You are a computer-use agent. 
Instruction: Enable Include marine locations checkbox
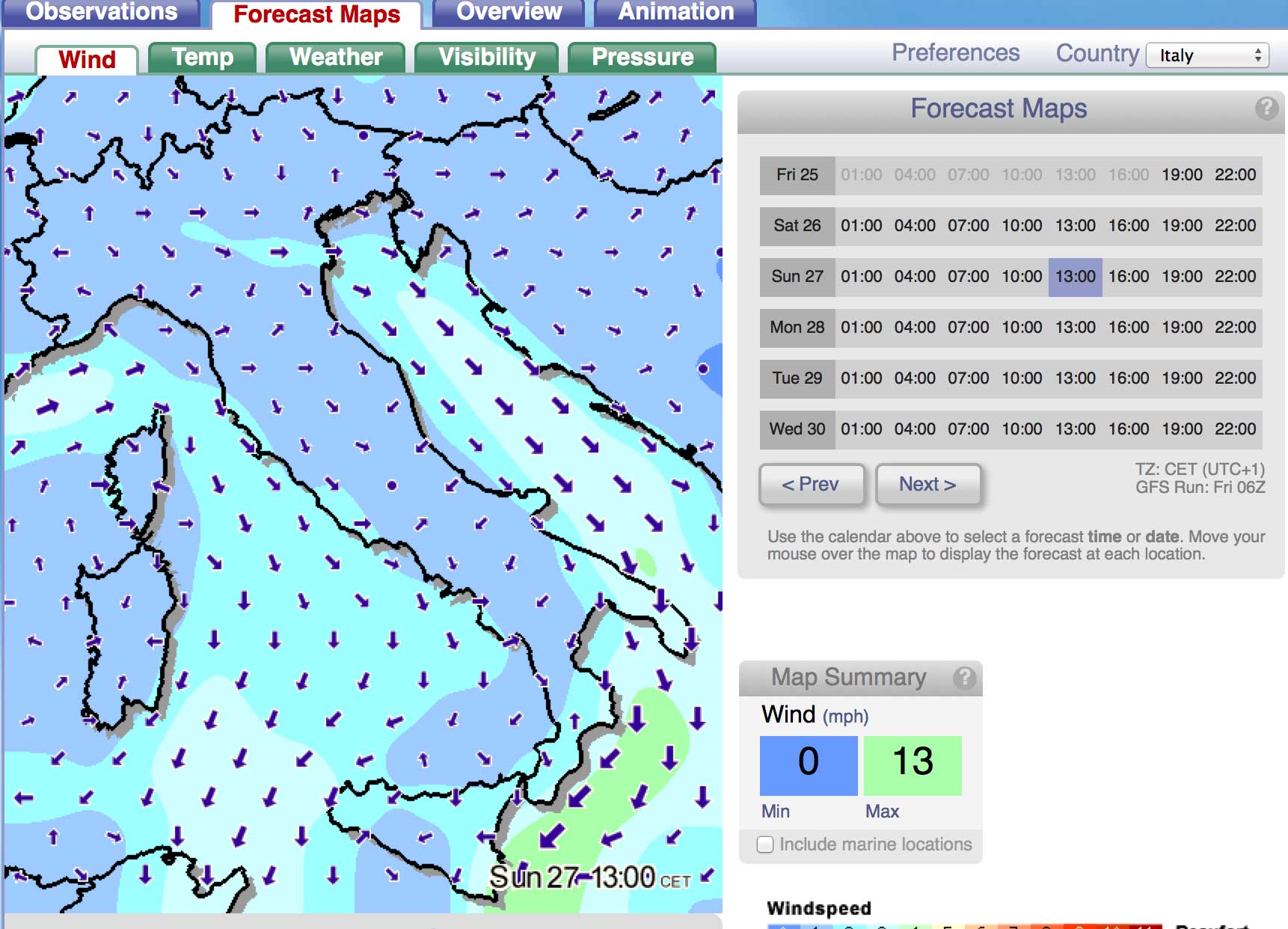[x=765, y=844]
